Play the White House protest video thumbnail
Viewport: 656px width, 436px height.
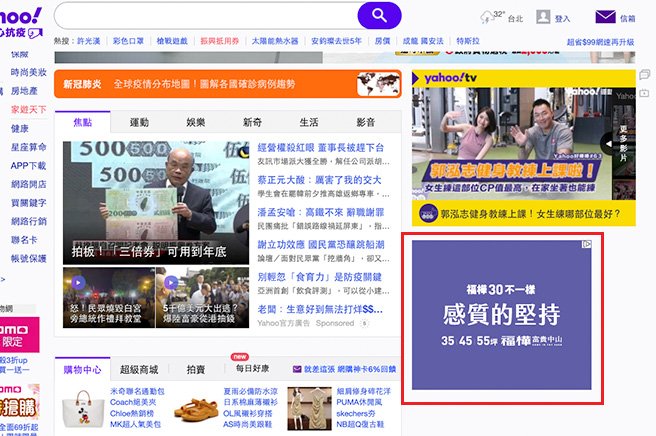(109, 298)
